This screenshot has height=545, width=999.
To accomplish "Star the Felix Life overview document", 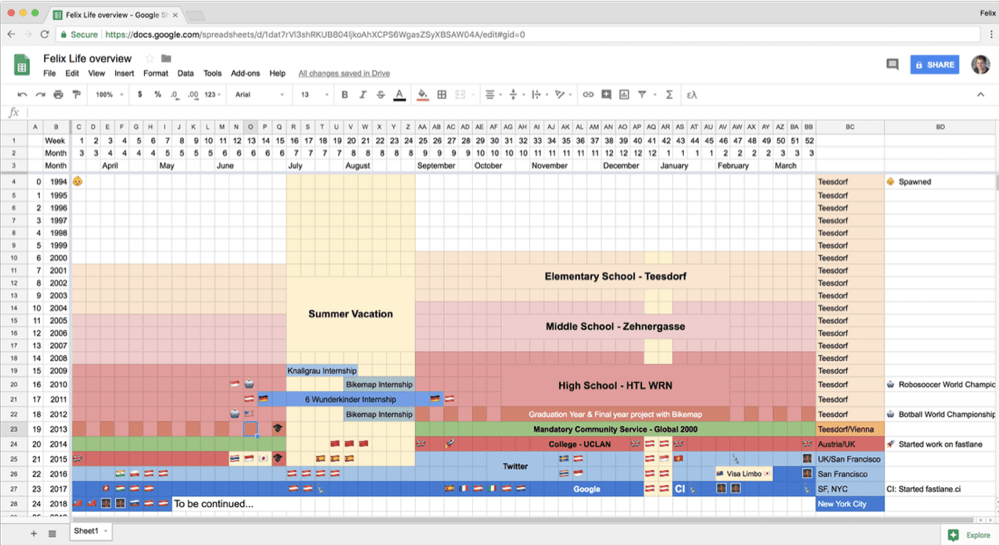I will 150,59.
